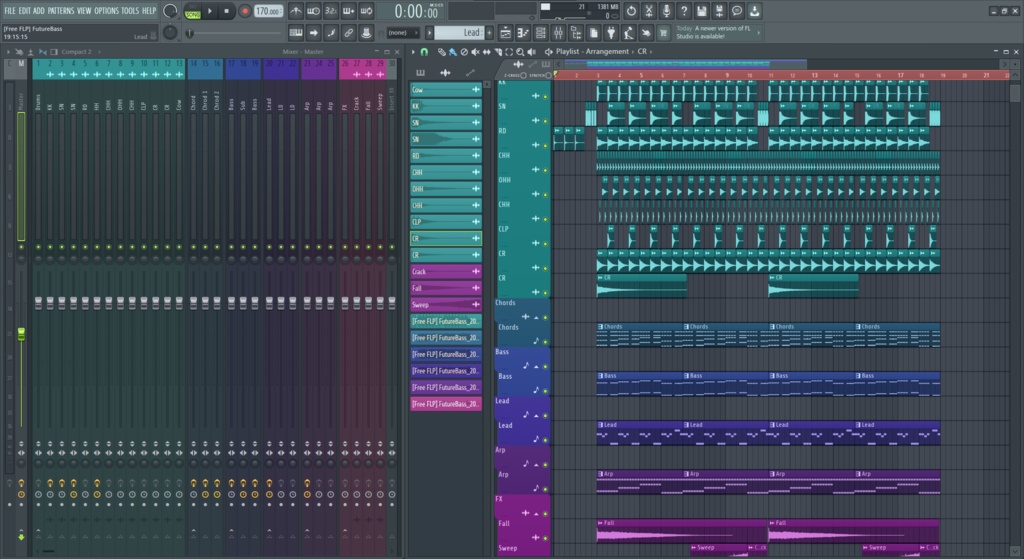Toggle the 3-2-1 countdown before recording

(x=331, y=11)
